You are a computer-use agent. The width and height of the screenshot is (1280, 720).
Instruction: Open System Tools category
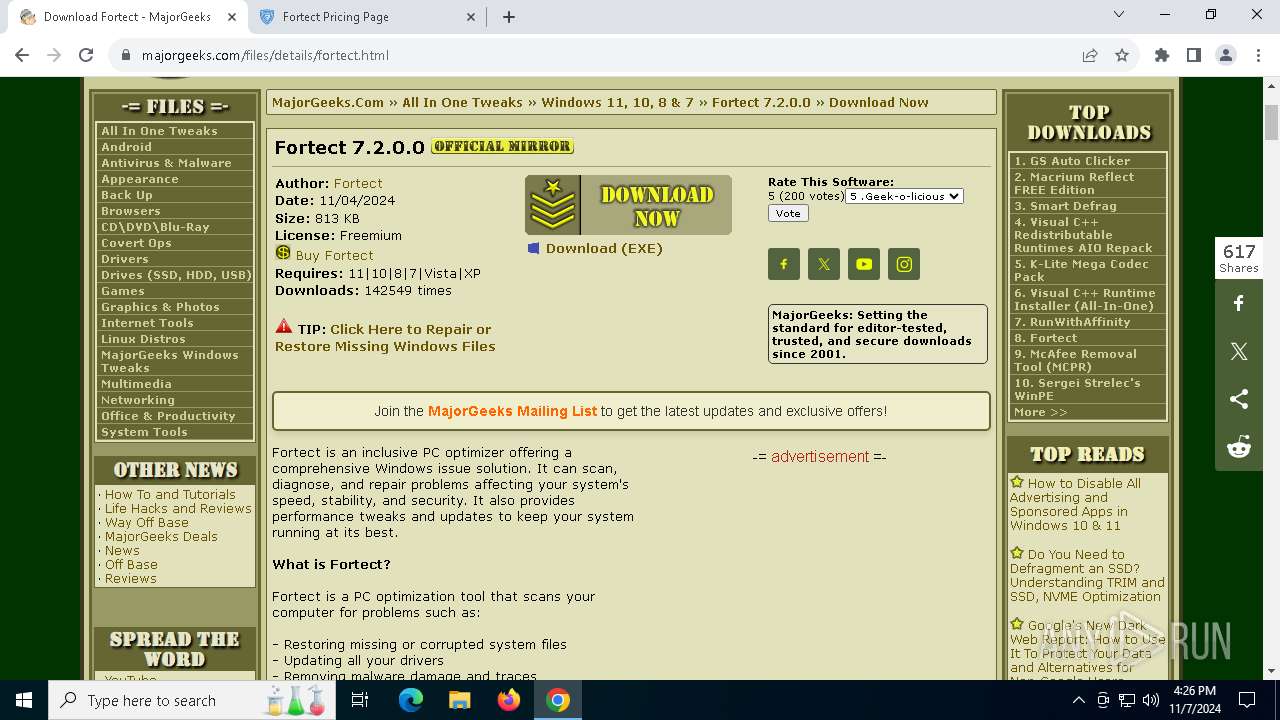point(144,432)
